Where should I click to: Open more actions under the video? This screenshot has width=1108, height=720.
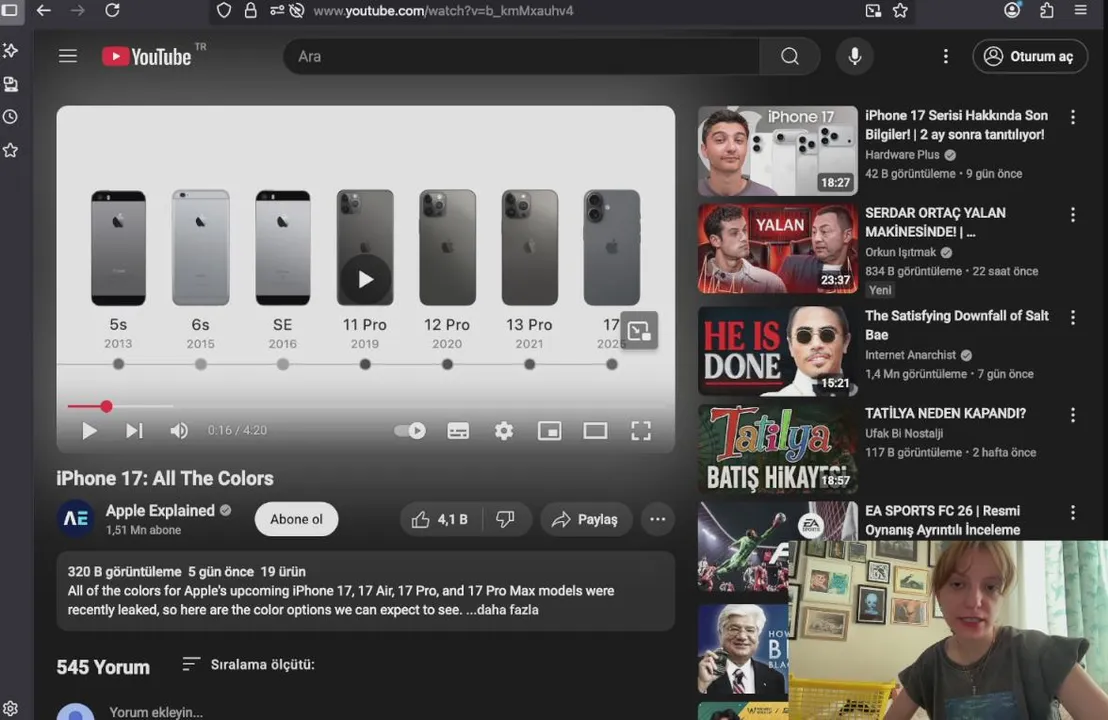657,519
